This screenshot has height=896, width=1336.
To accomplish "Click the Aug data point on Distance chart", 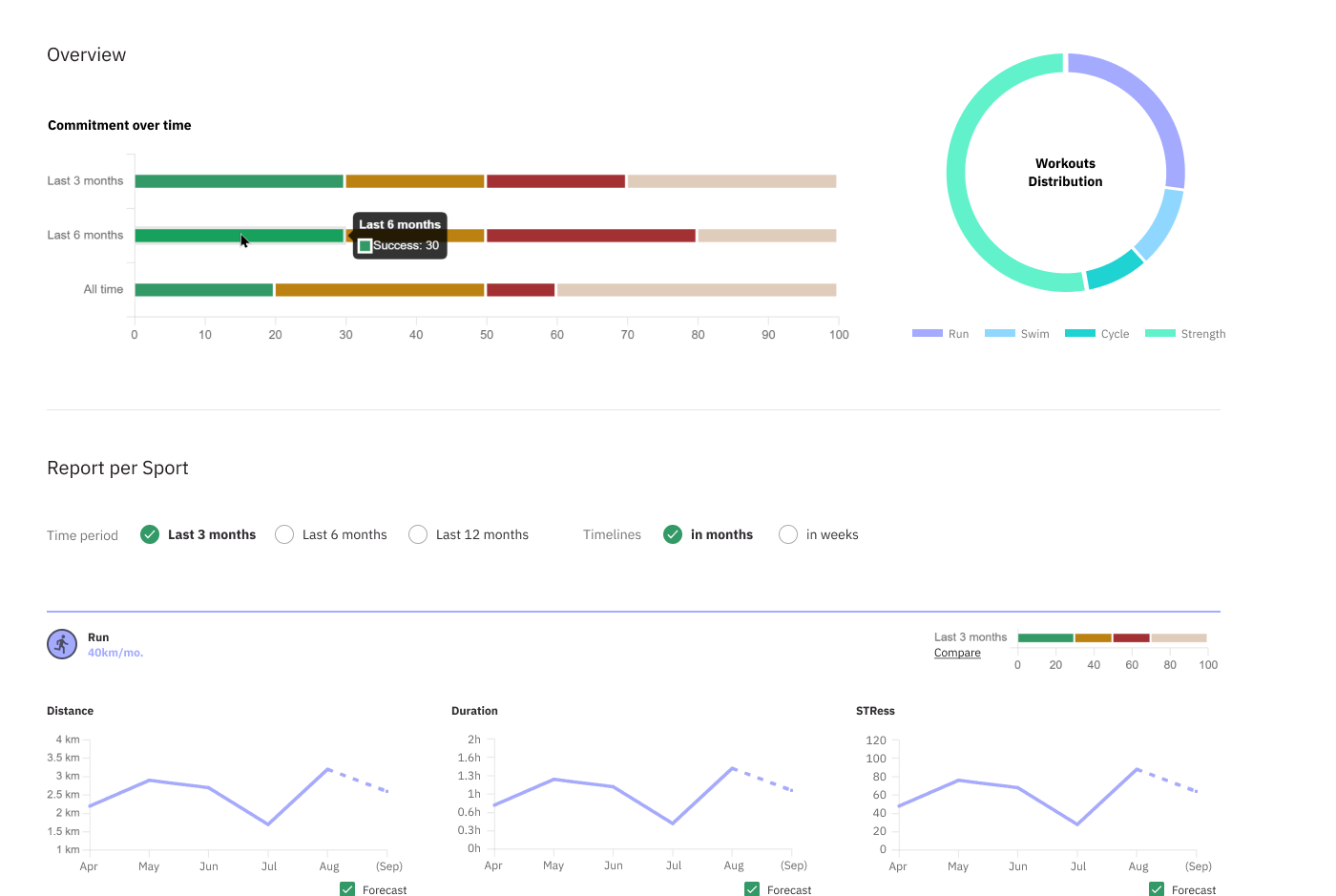I will pyautogui.click(x=327, y=768).
